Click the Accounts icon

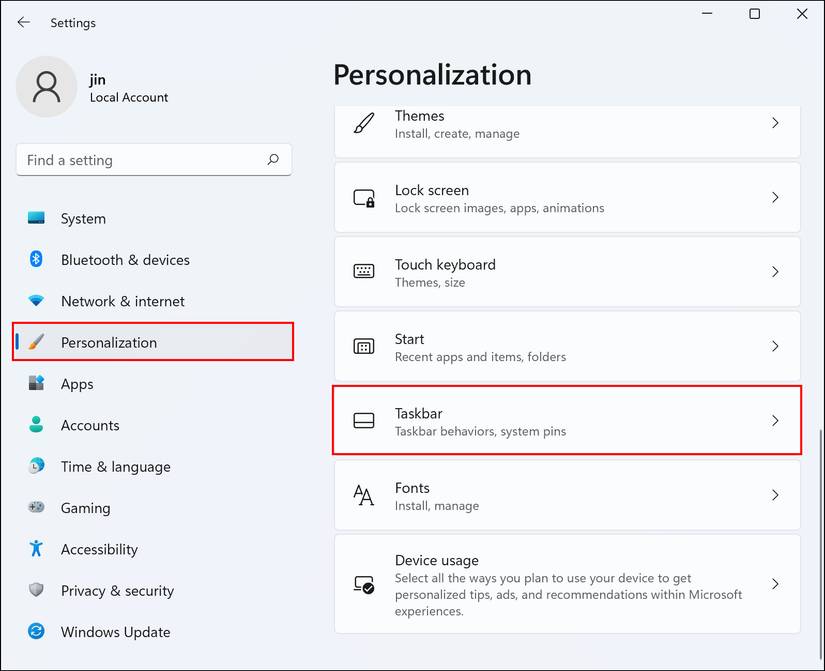(x=35, y=425)
